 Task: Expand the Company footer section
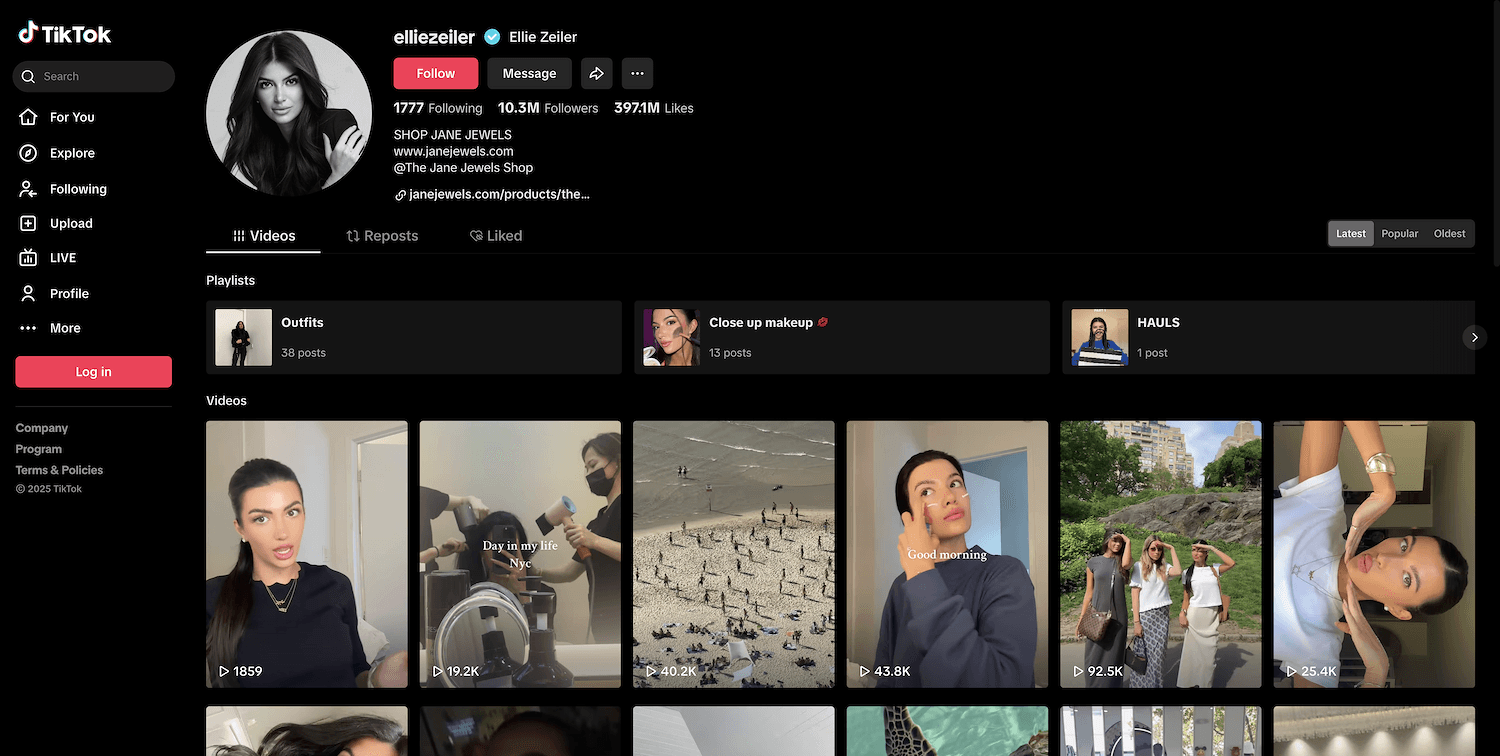pyautogui.click(x=42, y=428)
